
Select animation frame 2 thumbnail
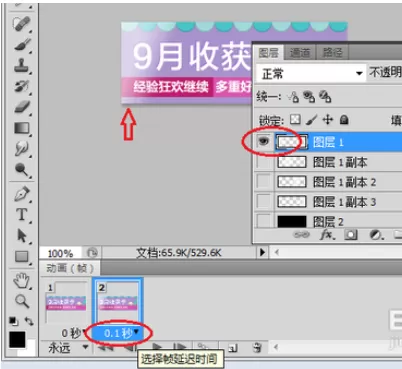pyautogui.click(x=118, y=303)
